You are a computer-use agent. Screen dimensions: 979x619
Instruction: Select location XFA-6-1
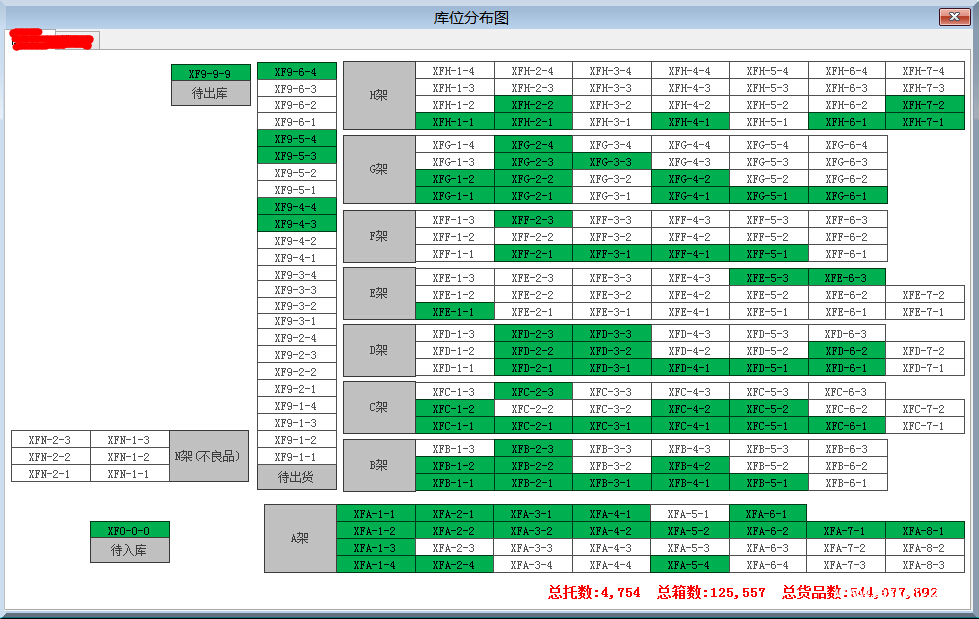coord(767,514)
